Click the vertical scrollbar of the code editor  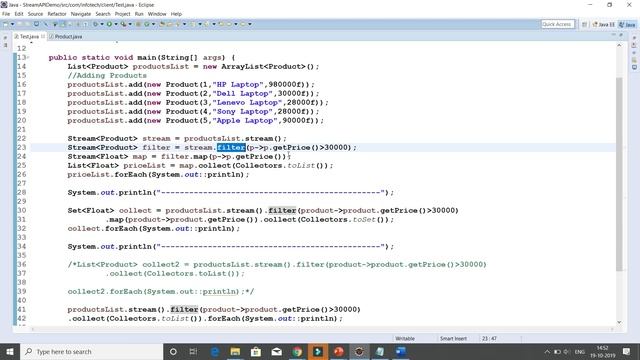[619, 173]
